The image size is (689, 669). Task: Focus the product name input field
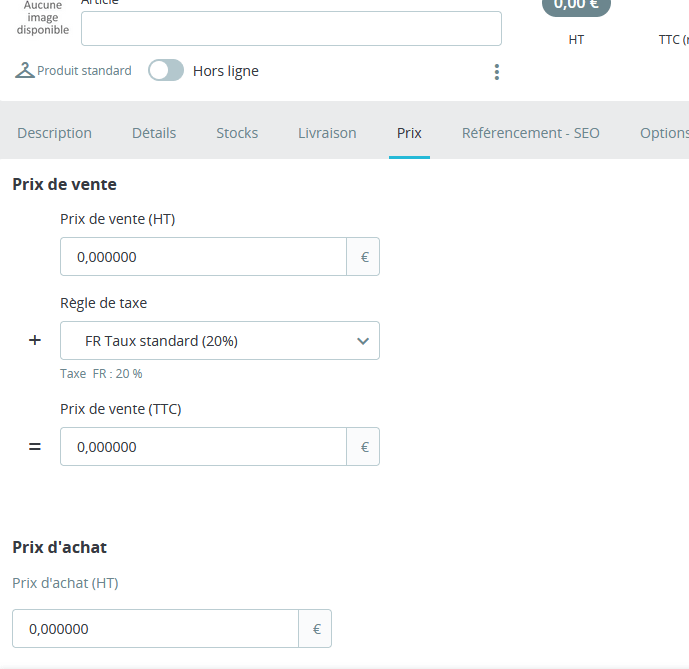[x=291, y=29]
